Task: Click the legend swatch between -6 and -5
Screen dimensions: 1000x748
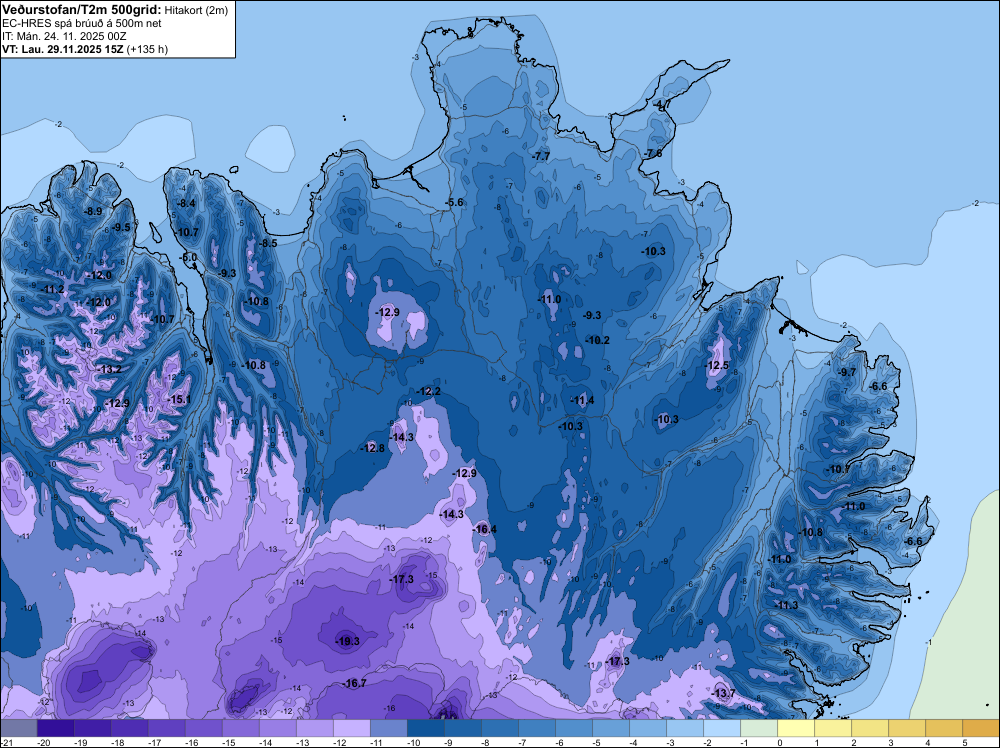Action: [573, 728]
